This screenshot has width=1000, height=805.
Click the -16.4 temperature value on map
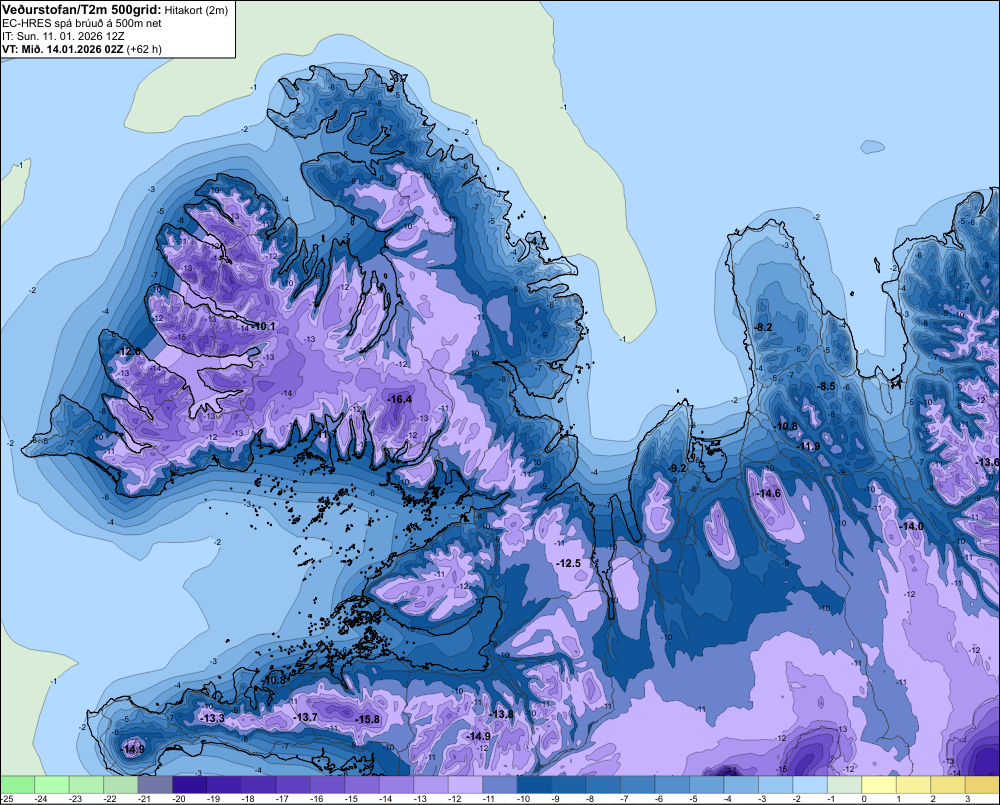(399, 399)
